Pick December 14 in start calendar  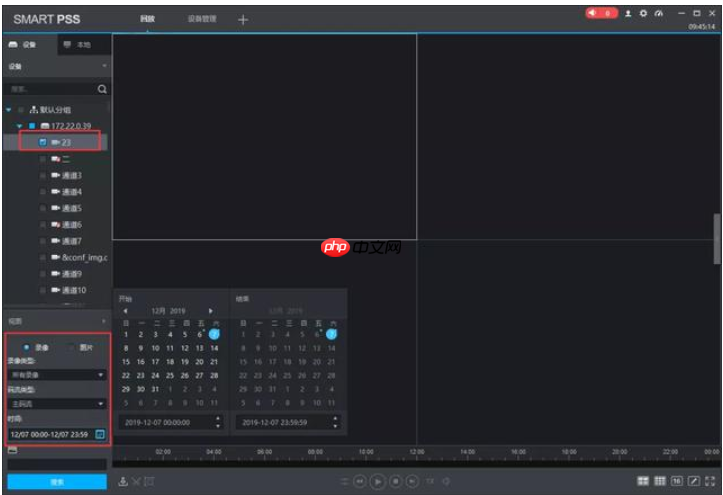(x=214, y=348)
